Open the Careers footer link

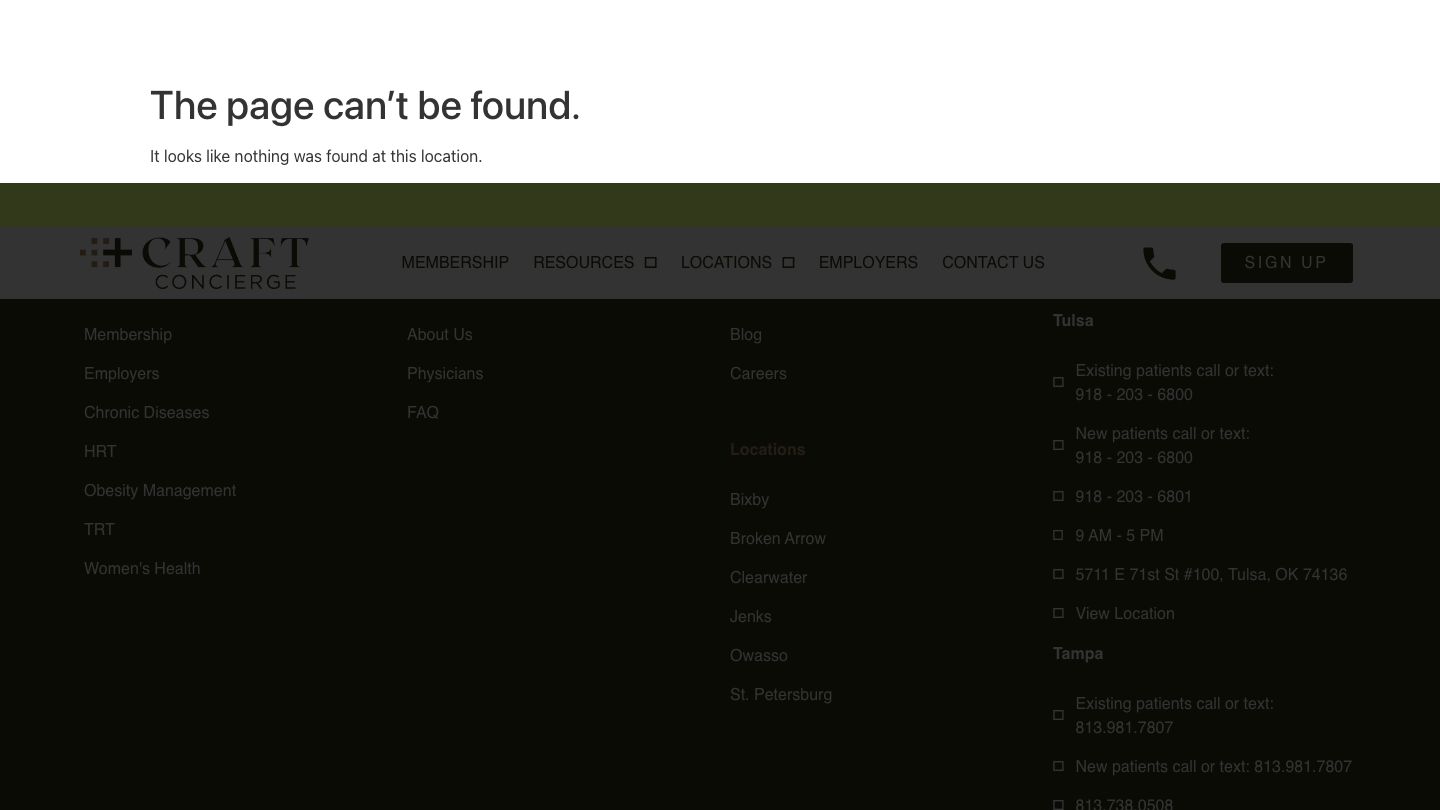click(758, 374)
